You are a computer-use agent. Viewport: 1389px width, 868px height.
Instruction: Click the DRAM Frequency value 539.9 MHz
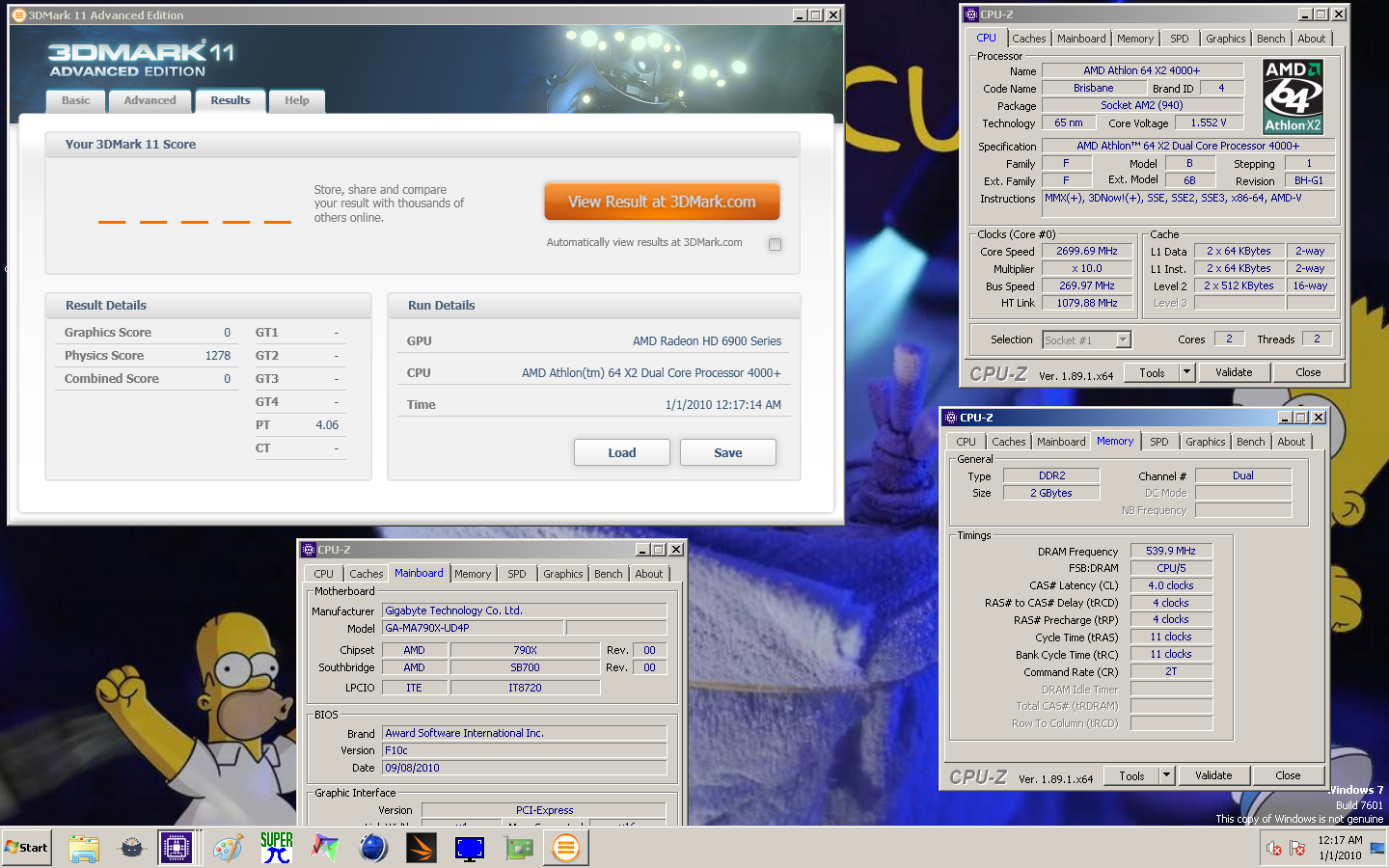[x=1171, y=551]
